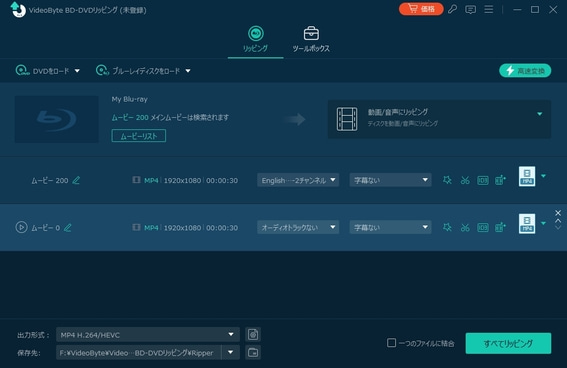Open subtitle dropdown for ムービー 0
The width and height of the screenshot is (567, 368).
click(391, 227)
